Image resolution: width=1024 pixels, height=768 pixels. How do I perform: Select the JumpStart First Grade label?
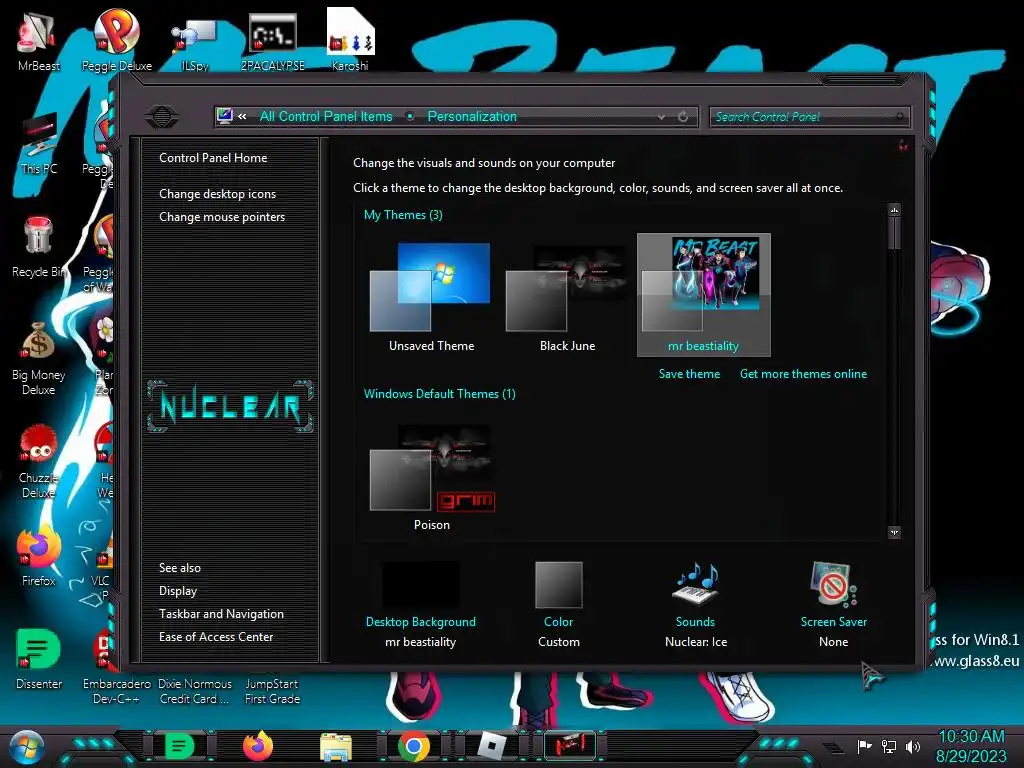pyautogui.click(x=272, y=691)
